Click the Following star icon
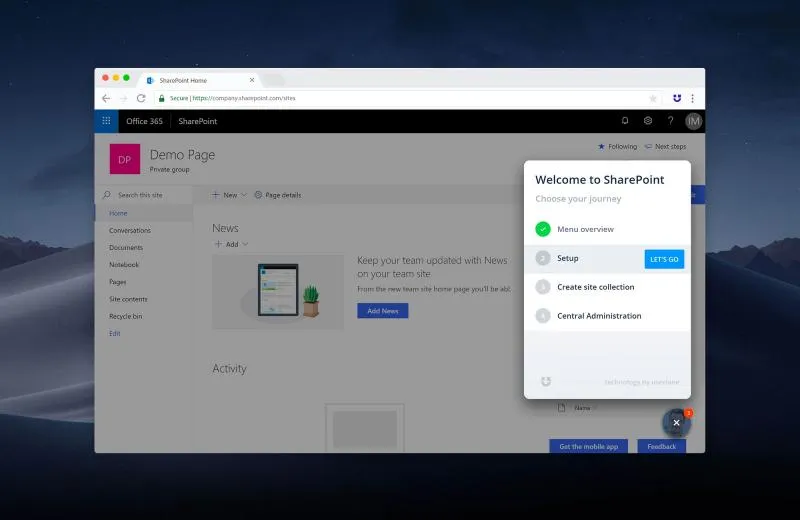 (601, 146)
